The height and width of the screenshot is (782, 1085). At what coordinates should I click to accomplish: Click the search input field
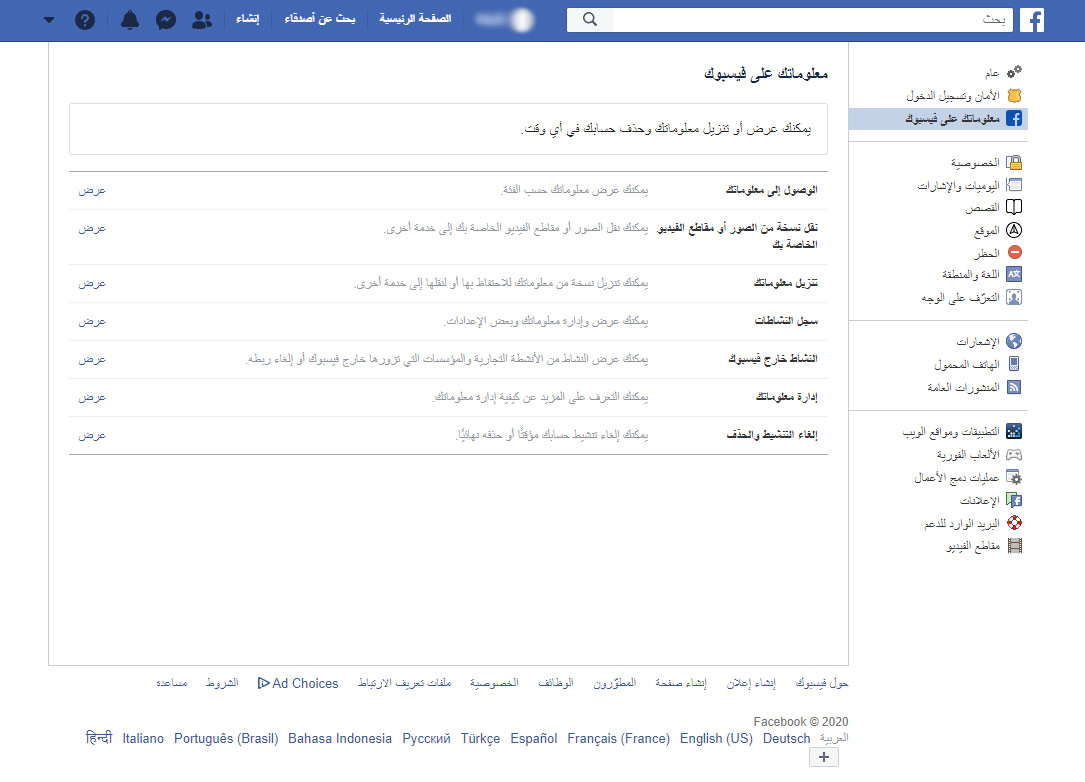(x=810, y=20)
